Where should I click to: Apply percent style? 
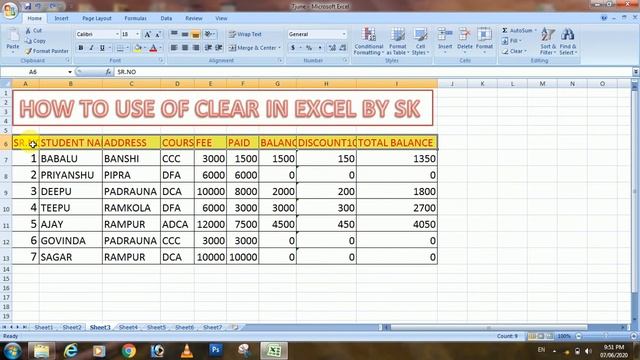click(309, 48)
